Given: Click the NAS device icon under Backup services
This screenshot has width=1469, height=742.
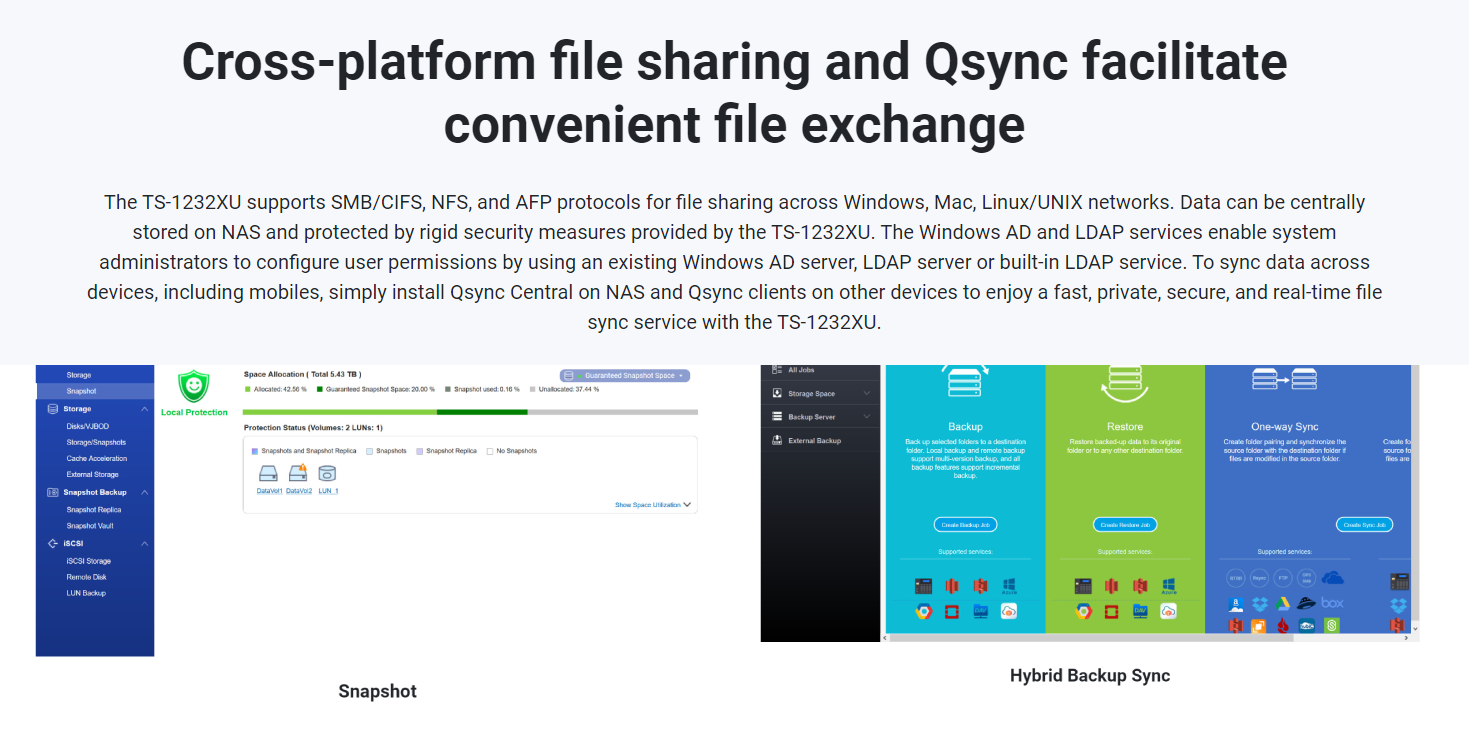Looking at the screenshot, I should 923,586.
